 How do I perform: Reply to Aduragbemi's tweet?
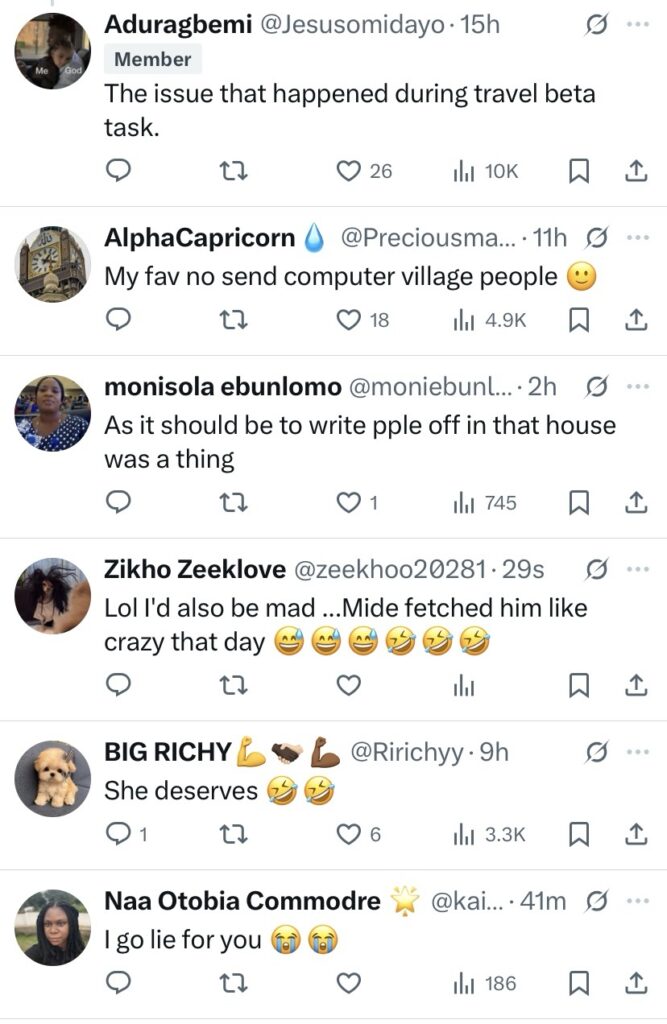tap(119, 171)
